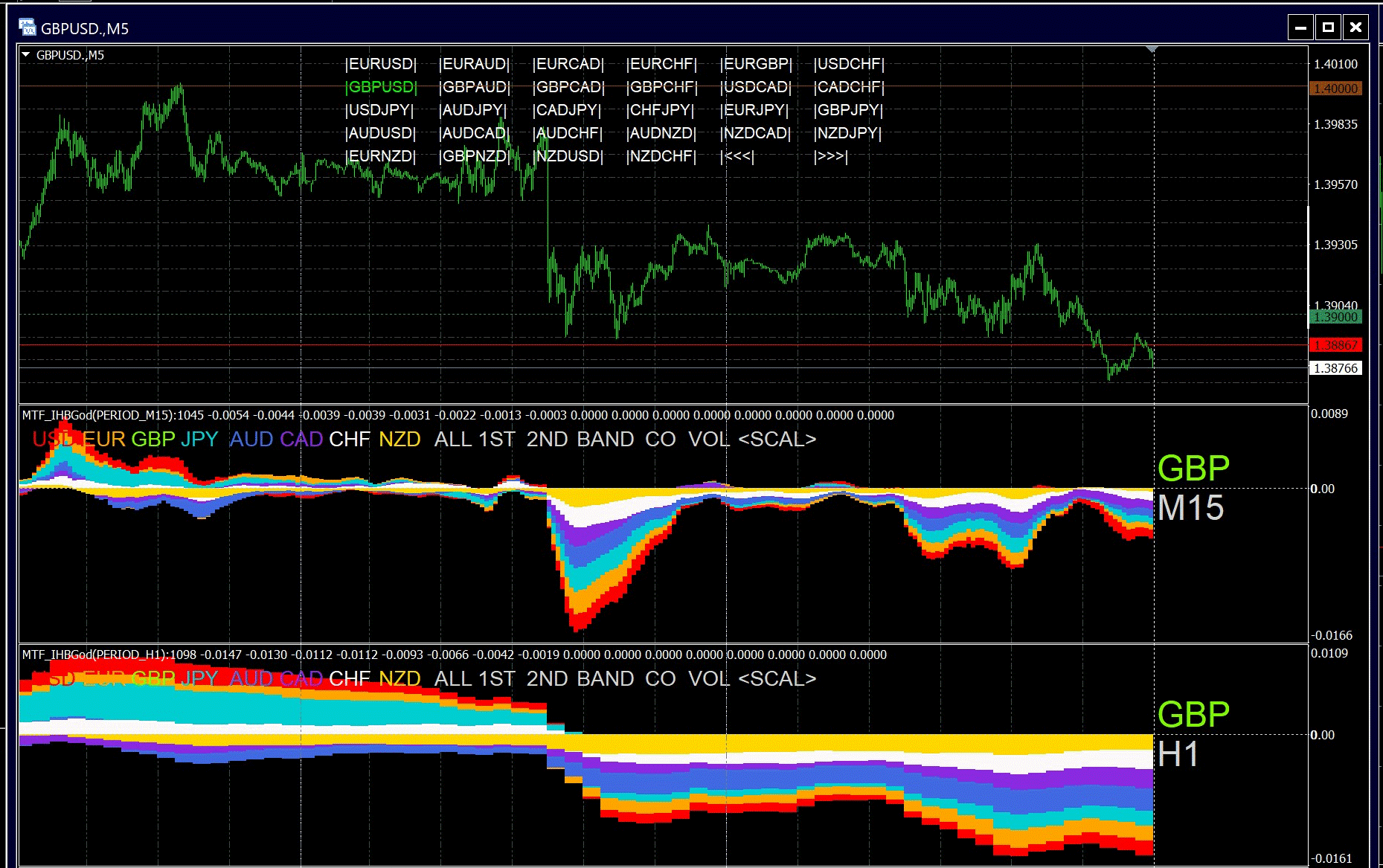
Task: Choose the AUDJPY pair
Action: (x=473, y=110)
